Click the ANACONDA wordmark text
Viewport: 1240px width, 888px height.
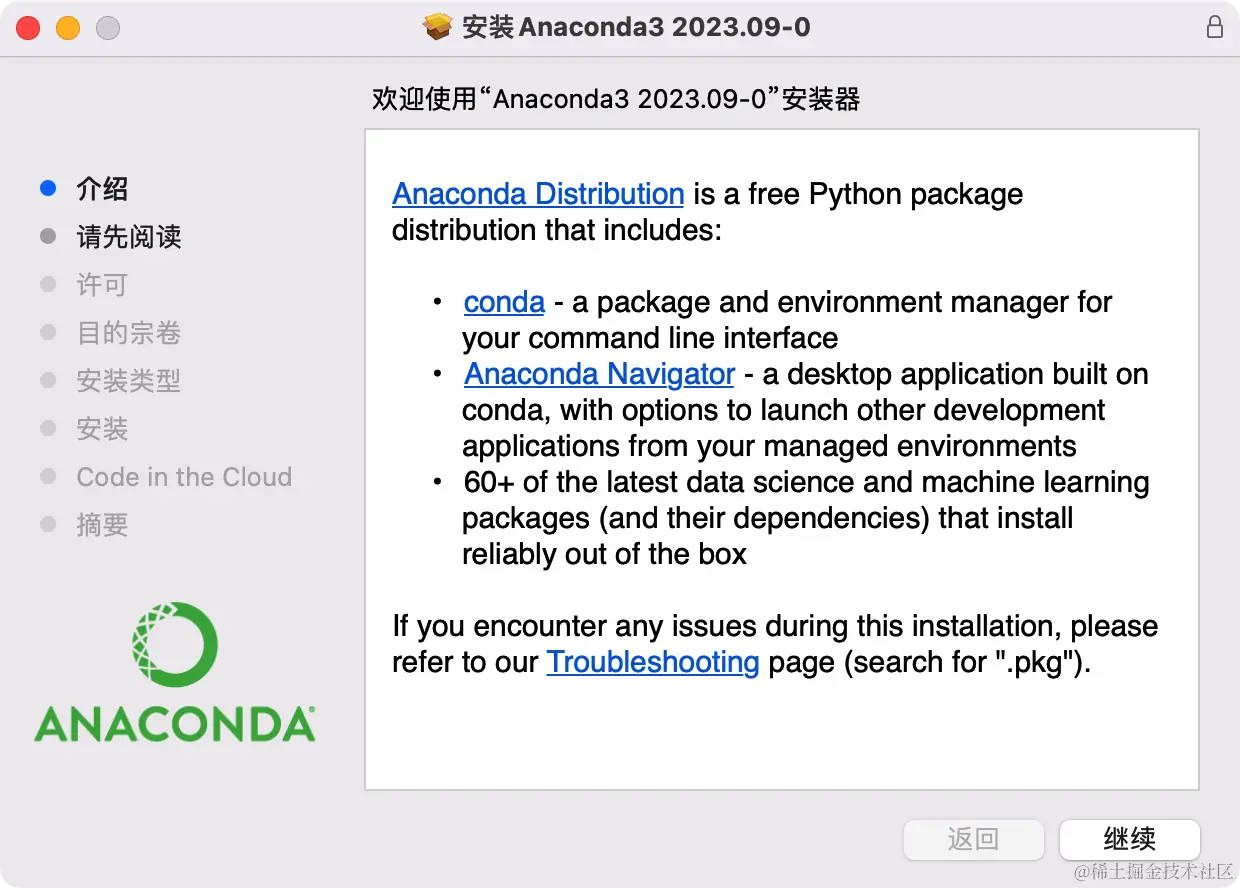[175, 724]
